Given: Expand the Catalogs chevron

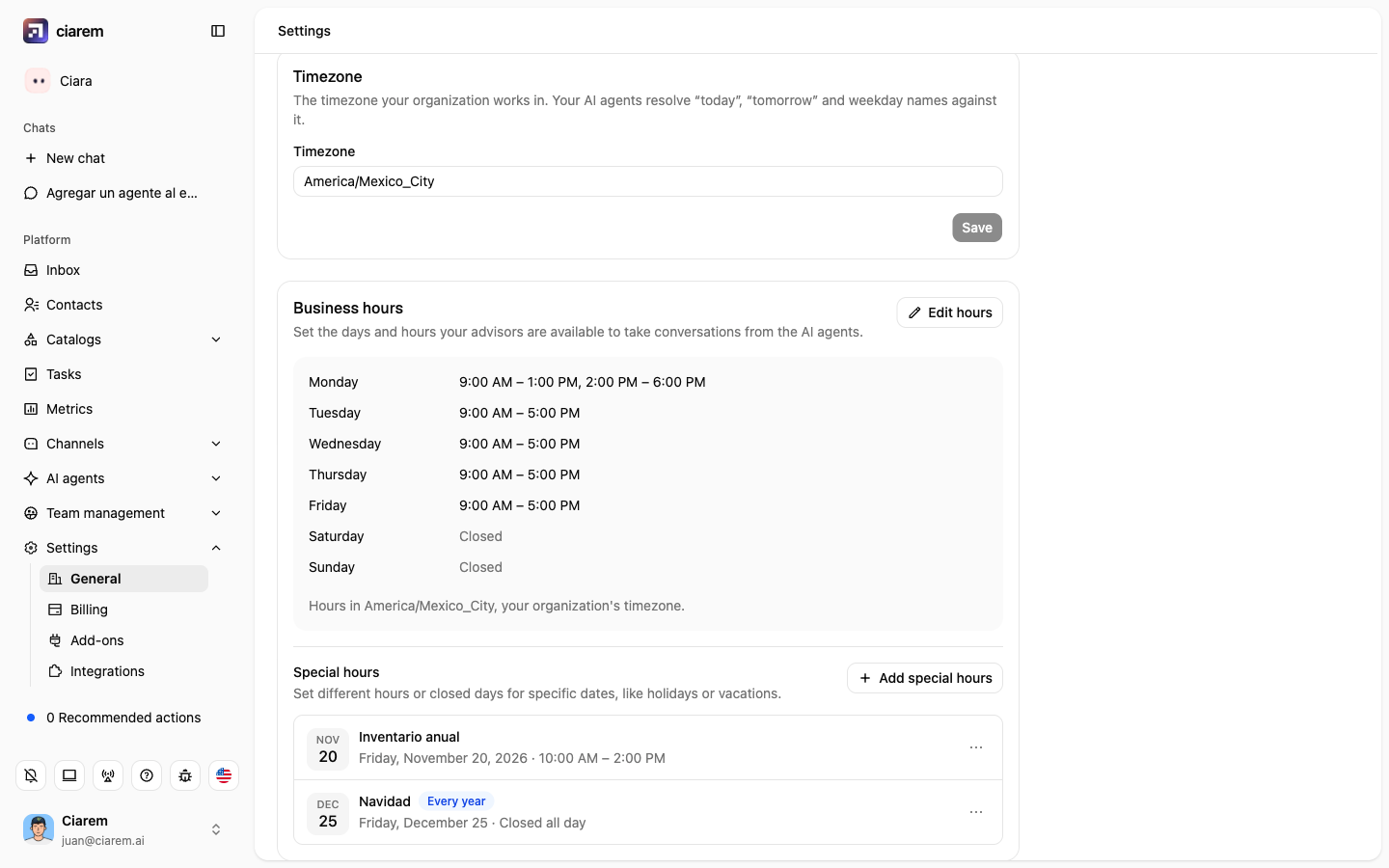Looking at the screenshot, I should [216, 339].
